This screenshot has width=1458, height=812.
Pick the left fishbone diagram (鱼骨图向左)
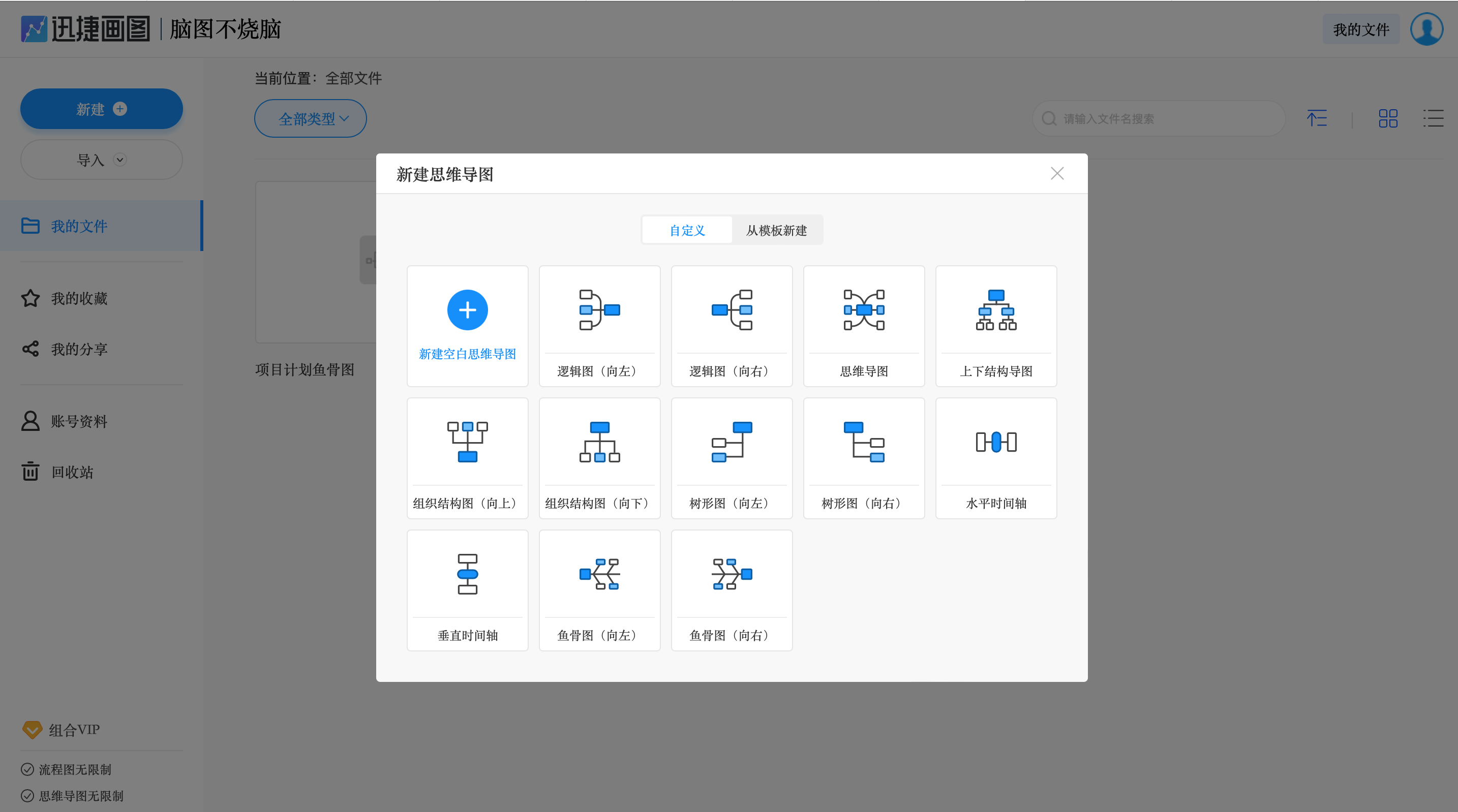(x=599, y=590)
